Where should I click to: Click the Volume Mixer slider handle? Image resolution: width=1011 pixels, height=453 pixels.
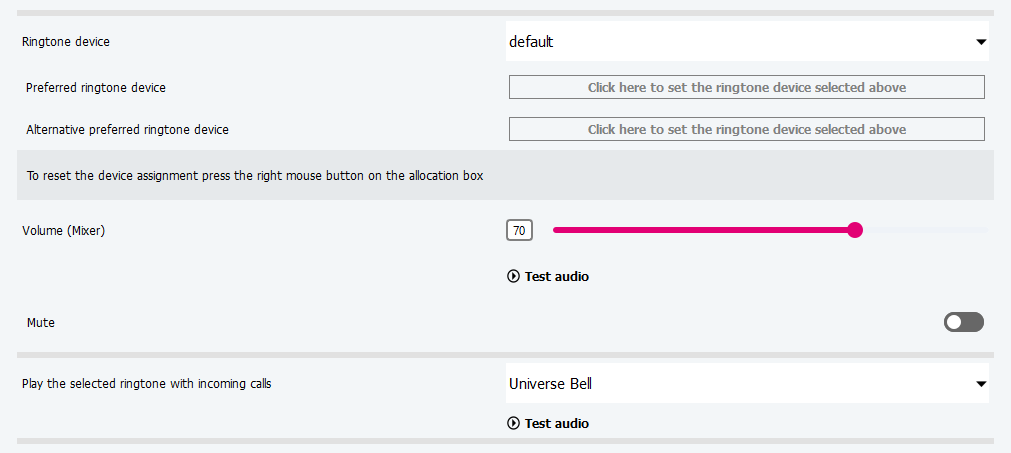point(855,230)
